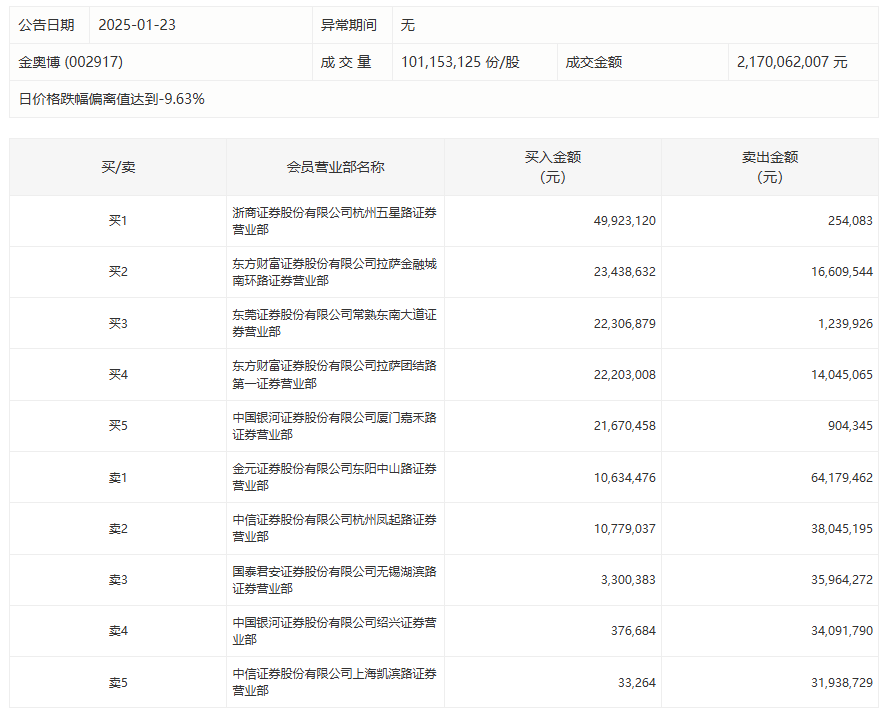The height and width of the screenshot is (713, 886).
Task: Click 中国银河证券厦门嘉禾路营业部 name
Action: tap(335, 426)
